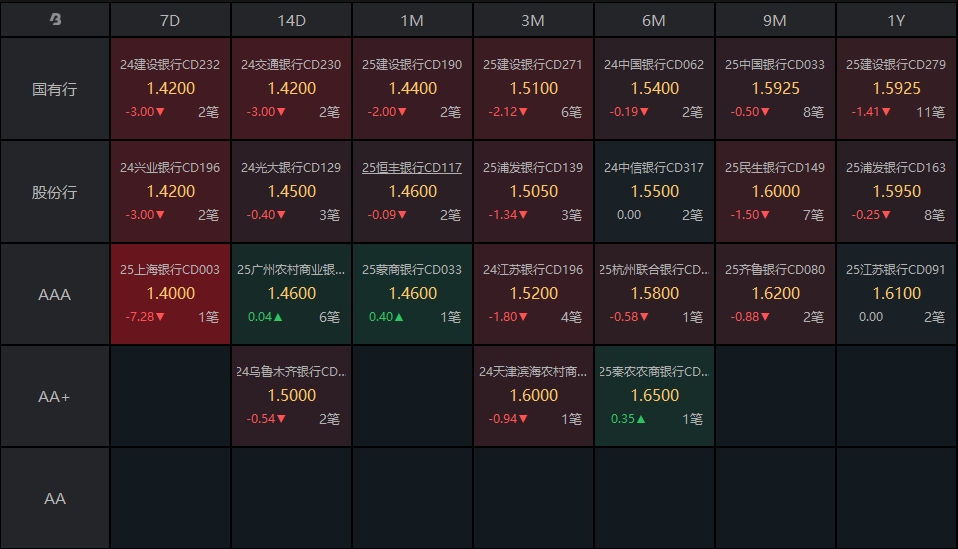Open the 24建设银行CD232 cell
Viewport: 958px width, 549px height.
point(170,89)
